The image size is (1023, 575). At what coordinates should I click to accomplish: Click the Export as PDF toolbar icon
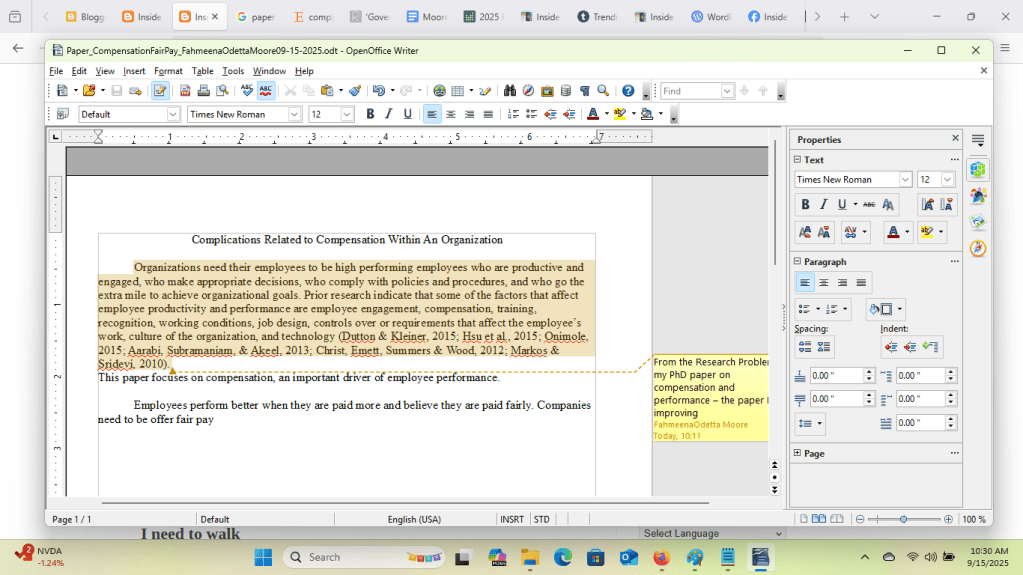185,91
